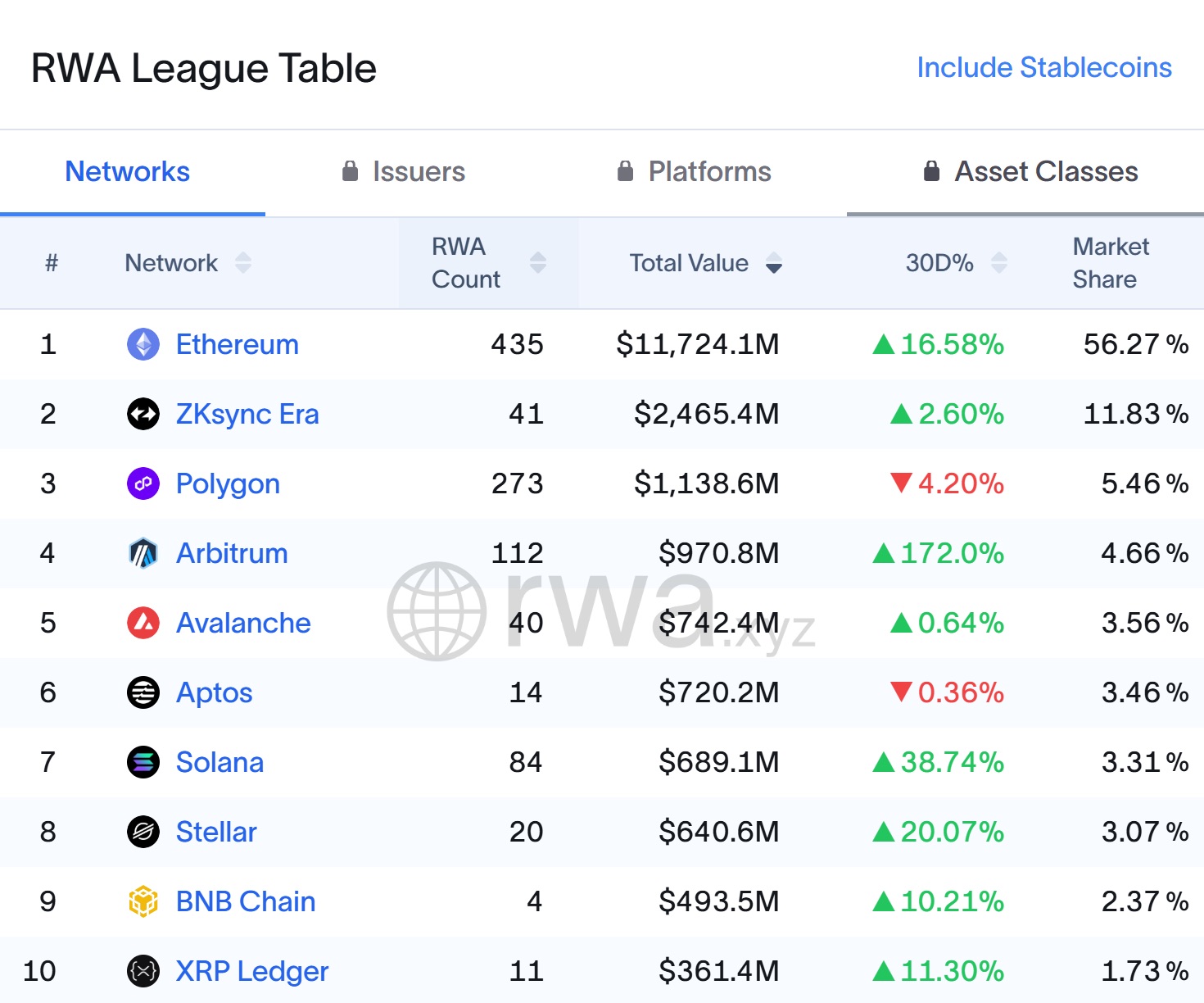Click the ZKsync Era logo icon
The image size is (1204, 1003).
[x=144, y=414]
